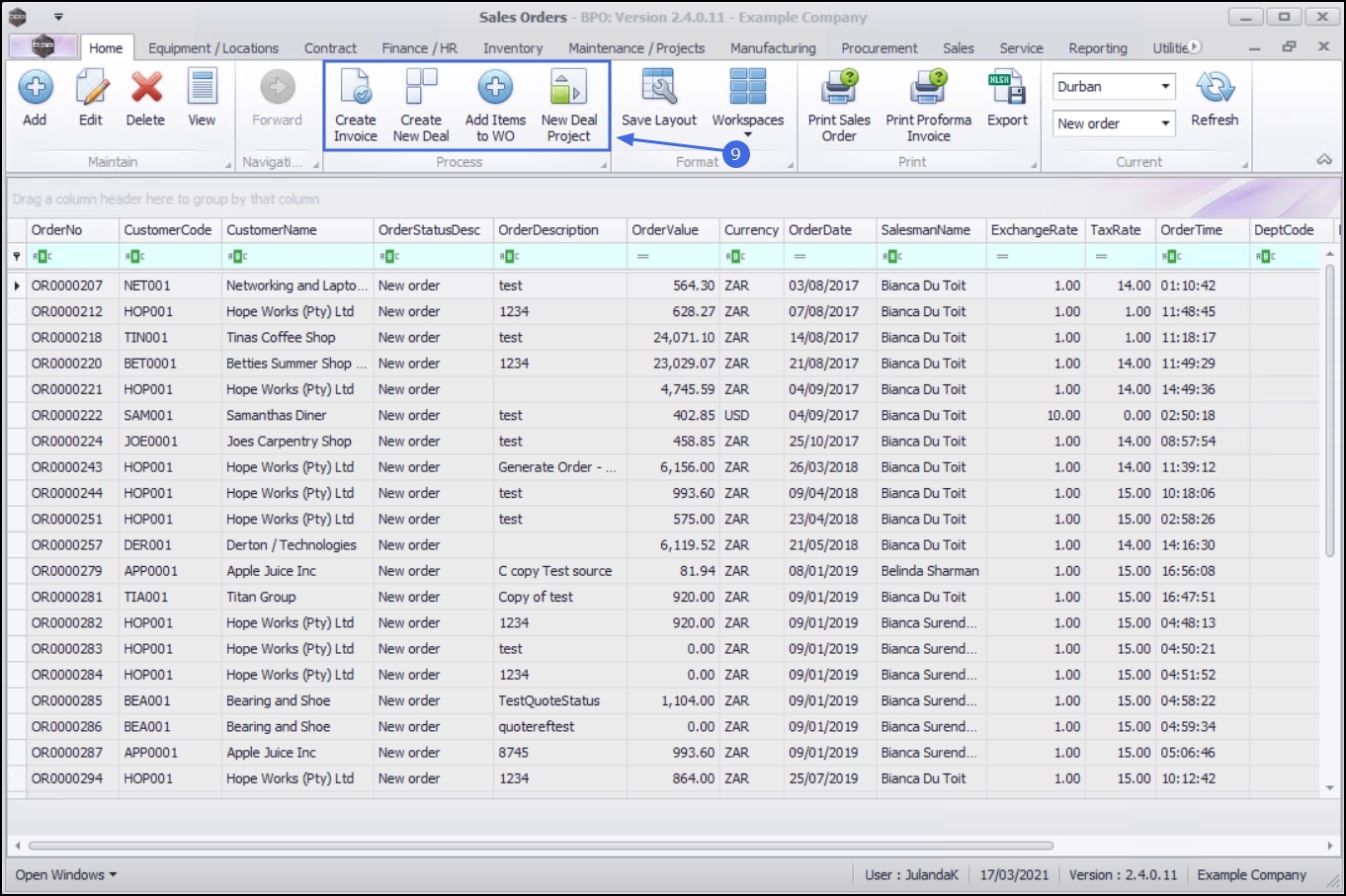Click the 24,071.10 order value cell
This screenshot has height=896, width=1346.
673,338
